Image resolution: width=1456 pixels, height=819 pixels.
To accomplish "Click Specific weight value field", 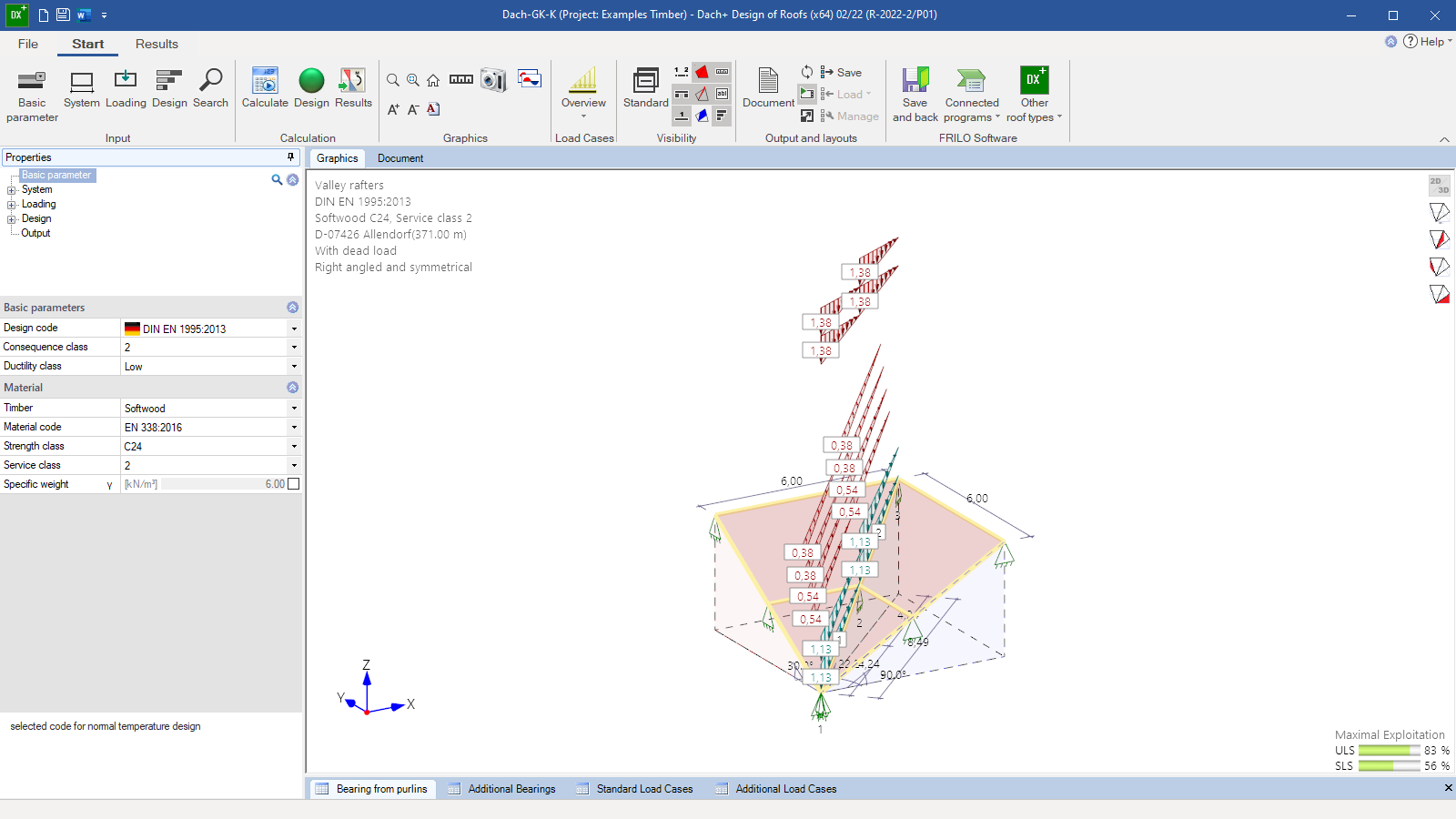I will [223, 484].
